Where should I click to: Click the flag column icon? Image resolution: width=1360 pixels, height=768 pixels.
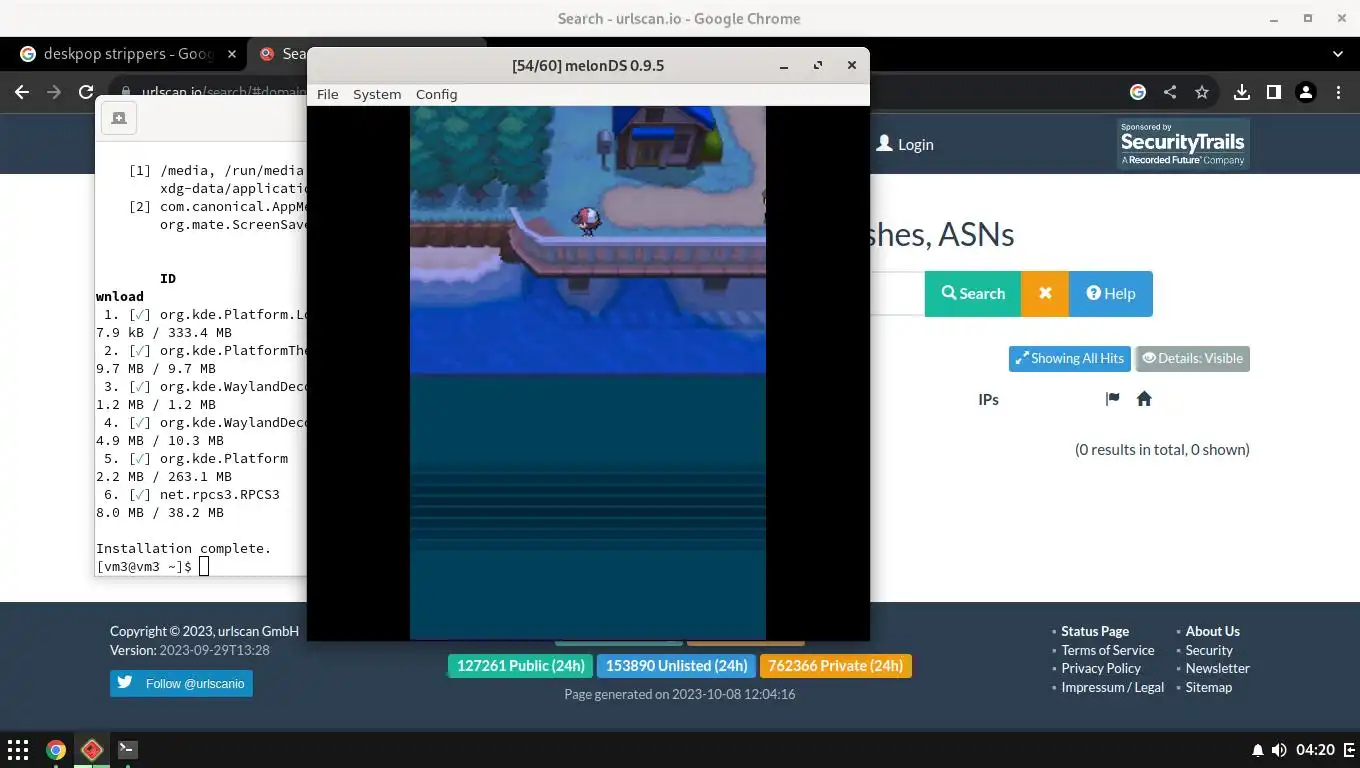(1112, 399)
